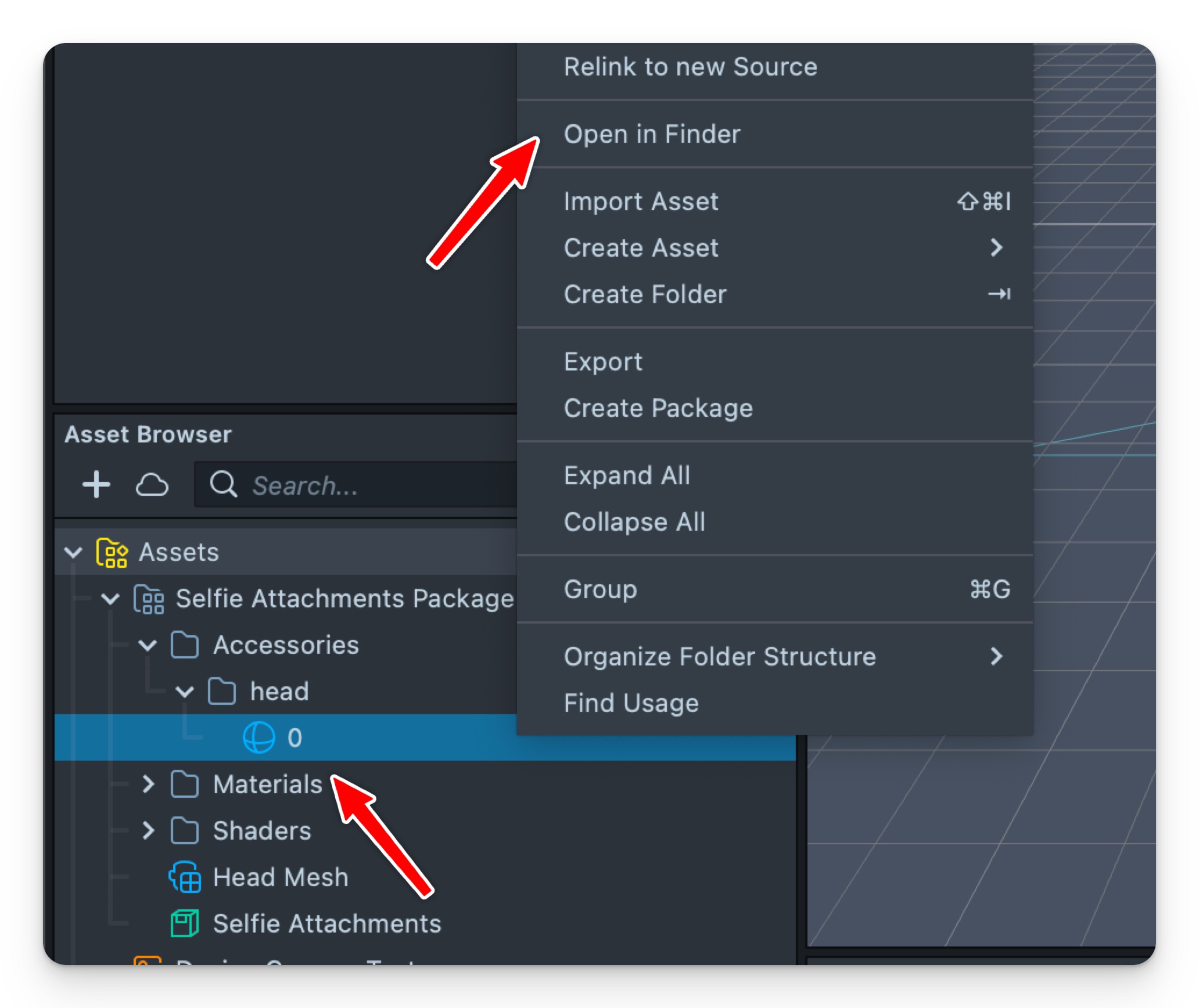The image size is (1199, 1008).
Task: Click the Shaders folder icon
Action: point(185,831)
